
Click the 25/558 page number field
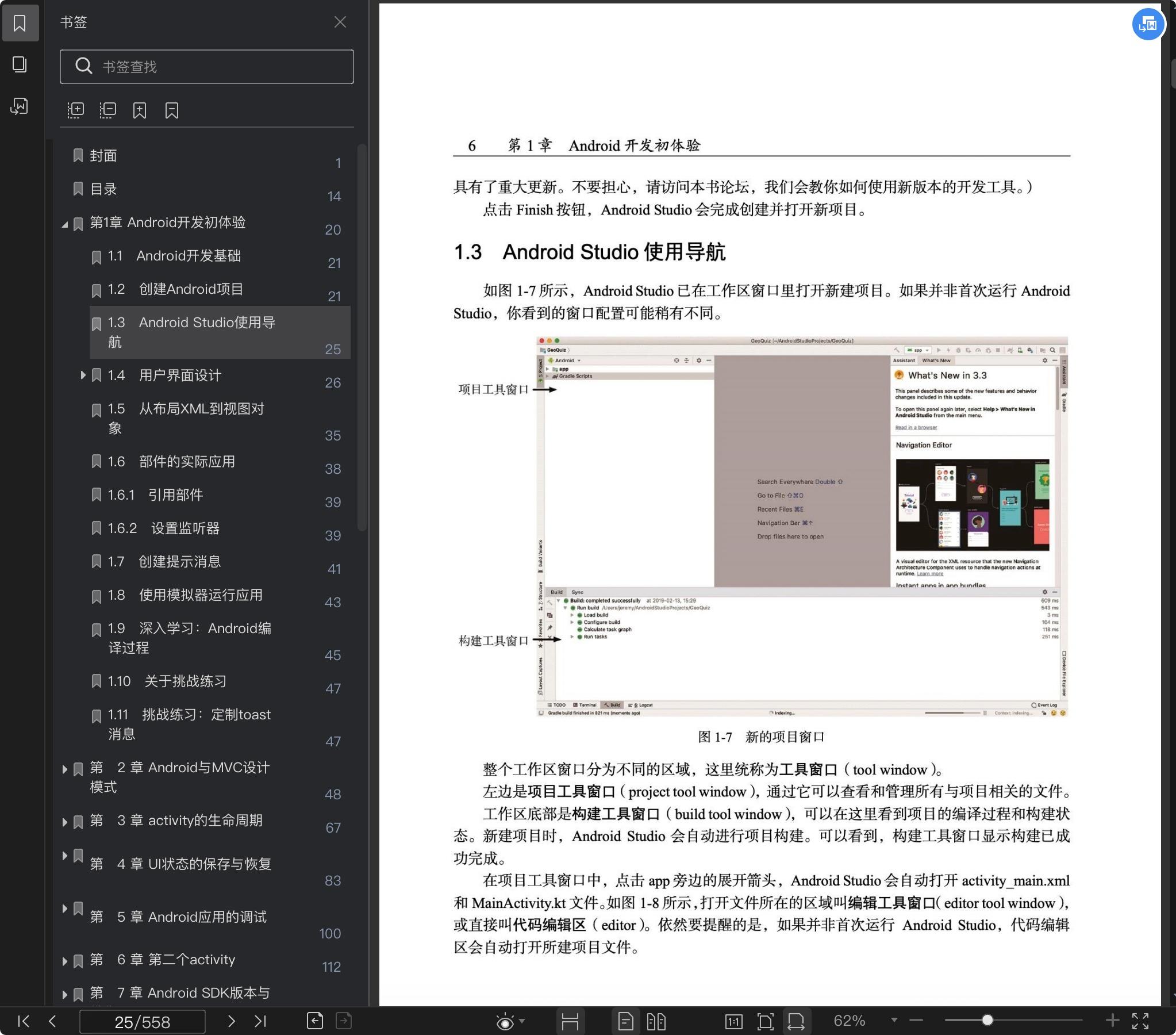pos(142,1022)
